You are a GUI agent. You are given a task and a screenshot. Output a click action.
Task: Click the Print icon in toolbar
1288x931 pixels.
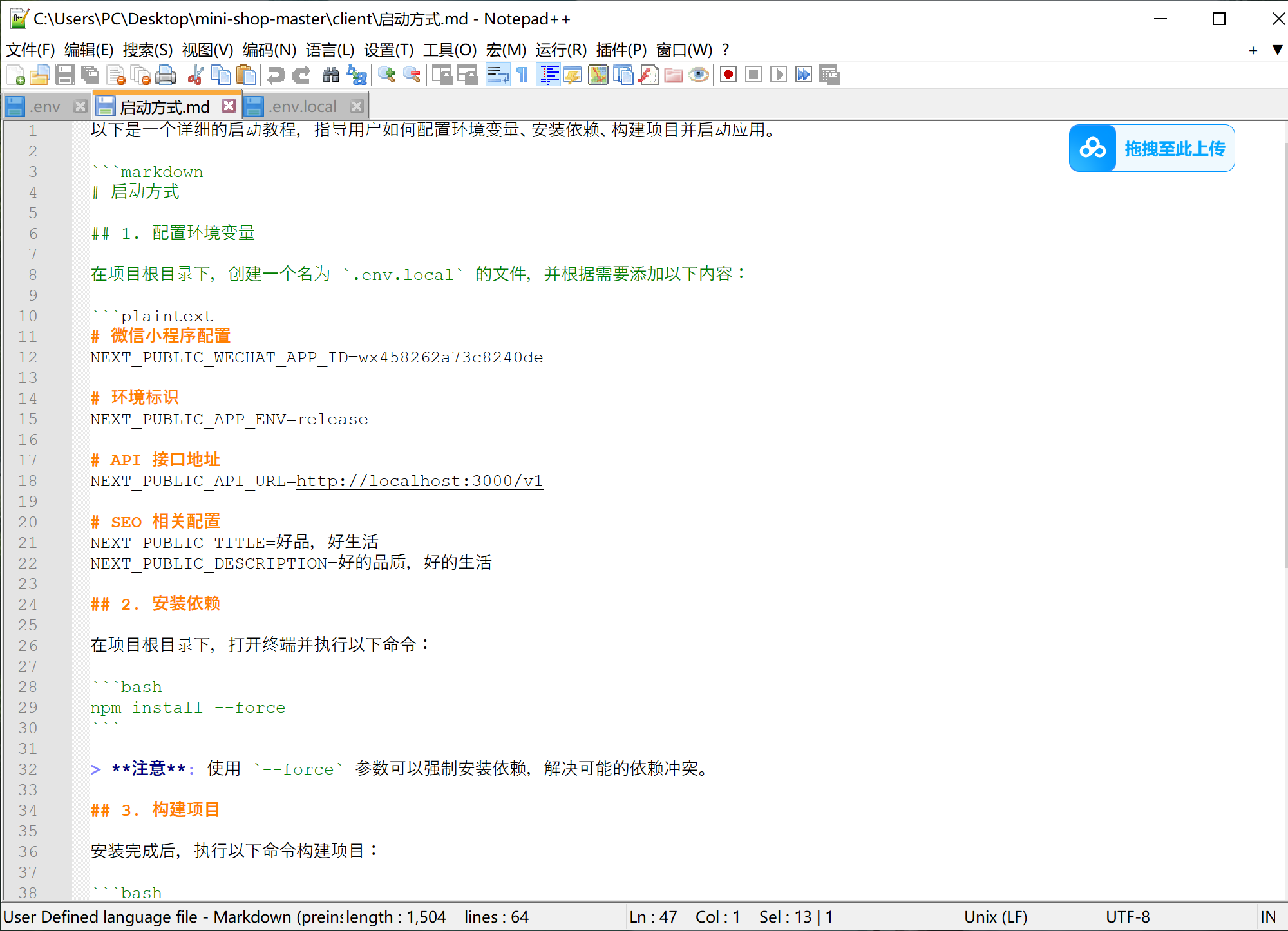(x=166, y=75)
